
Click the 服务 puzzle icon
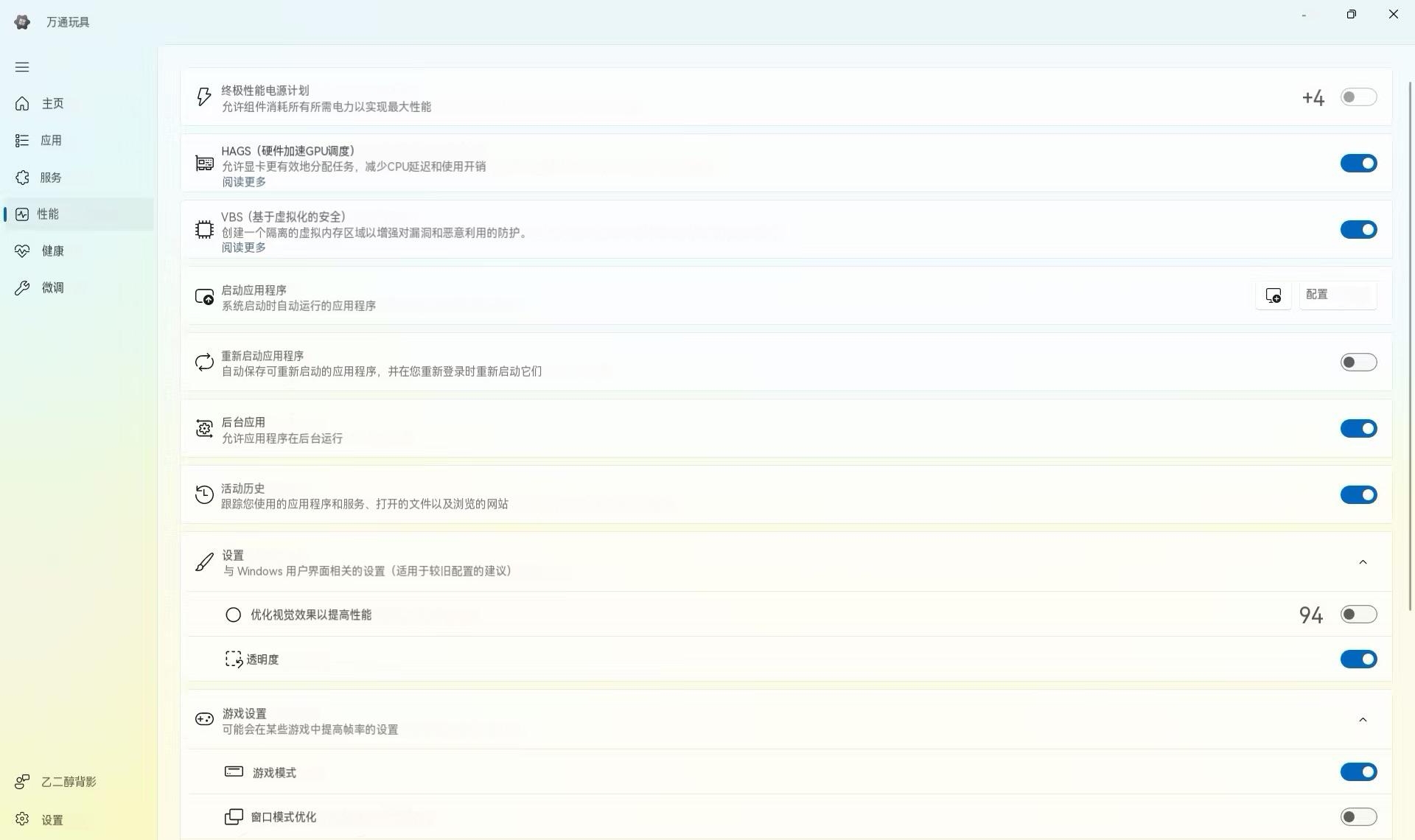coord(22,178)
